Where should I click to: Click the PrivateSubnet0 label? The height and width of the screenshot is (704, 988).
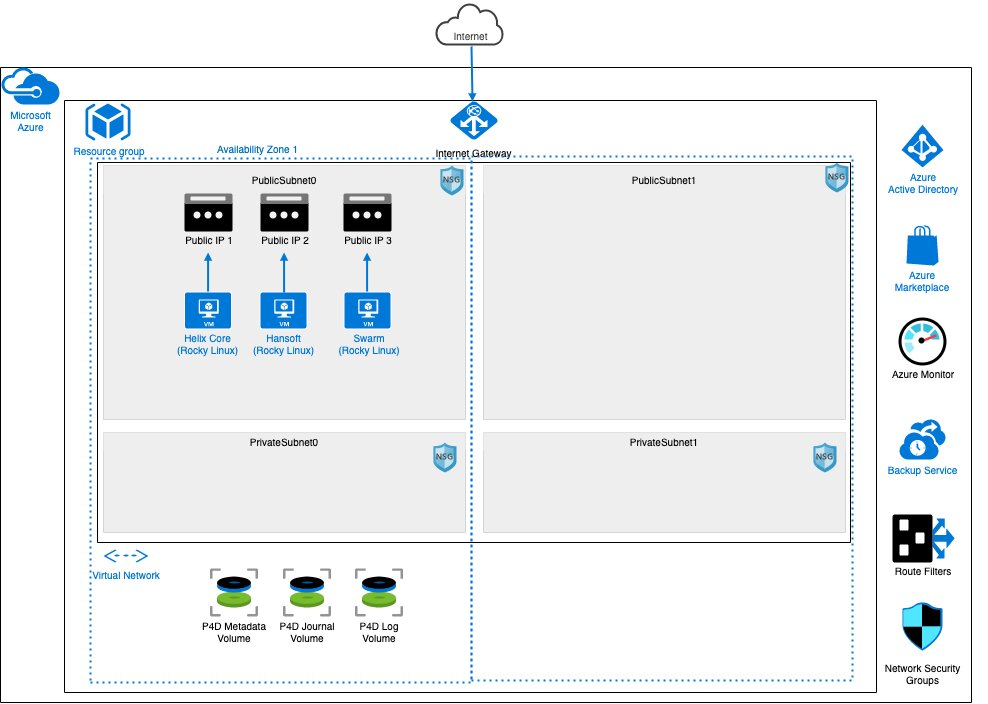[x=284, y=442]
